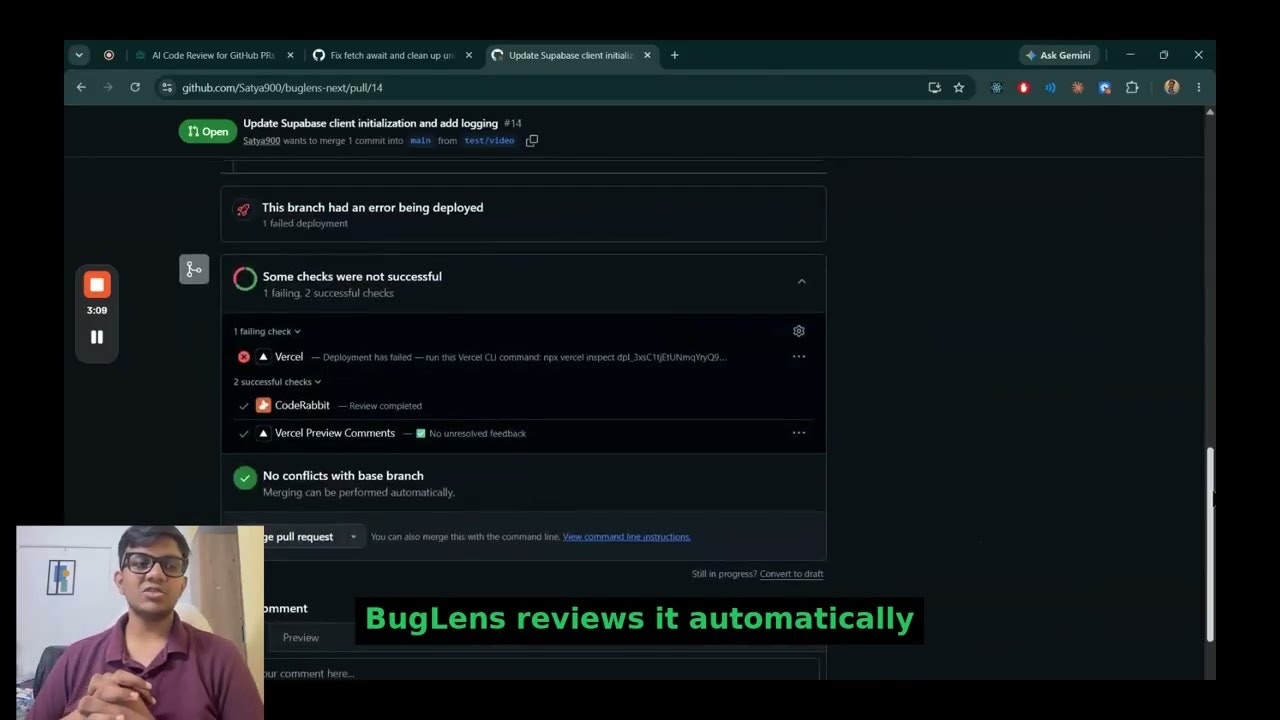Open the red shield extension icon
Image resolution: width=1280 pixels, height=720 pixels.
pos(1023,87)
